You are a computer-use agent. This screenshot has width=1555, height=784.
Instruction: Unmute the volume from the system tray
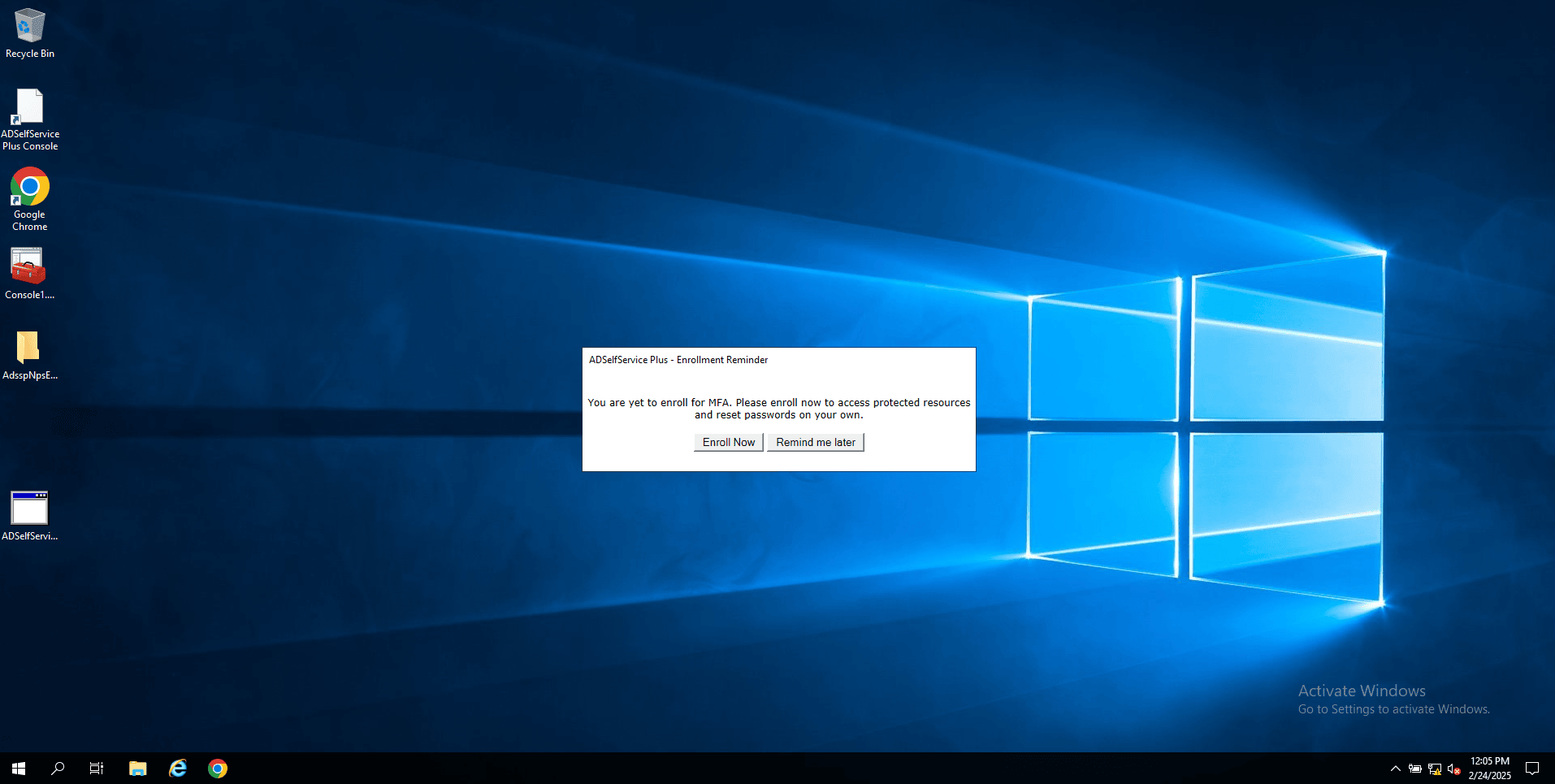click(x=1453, y=769)
